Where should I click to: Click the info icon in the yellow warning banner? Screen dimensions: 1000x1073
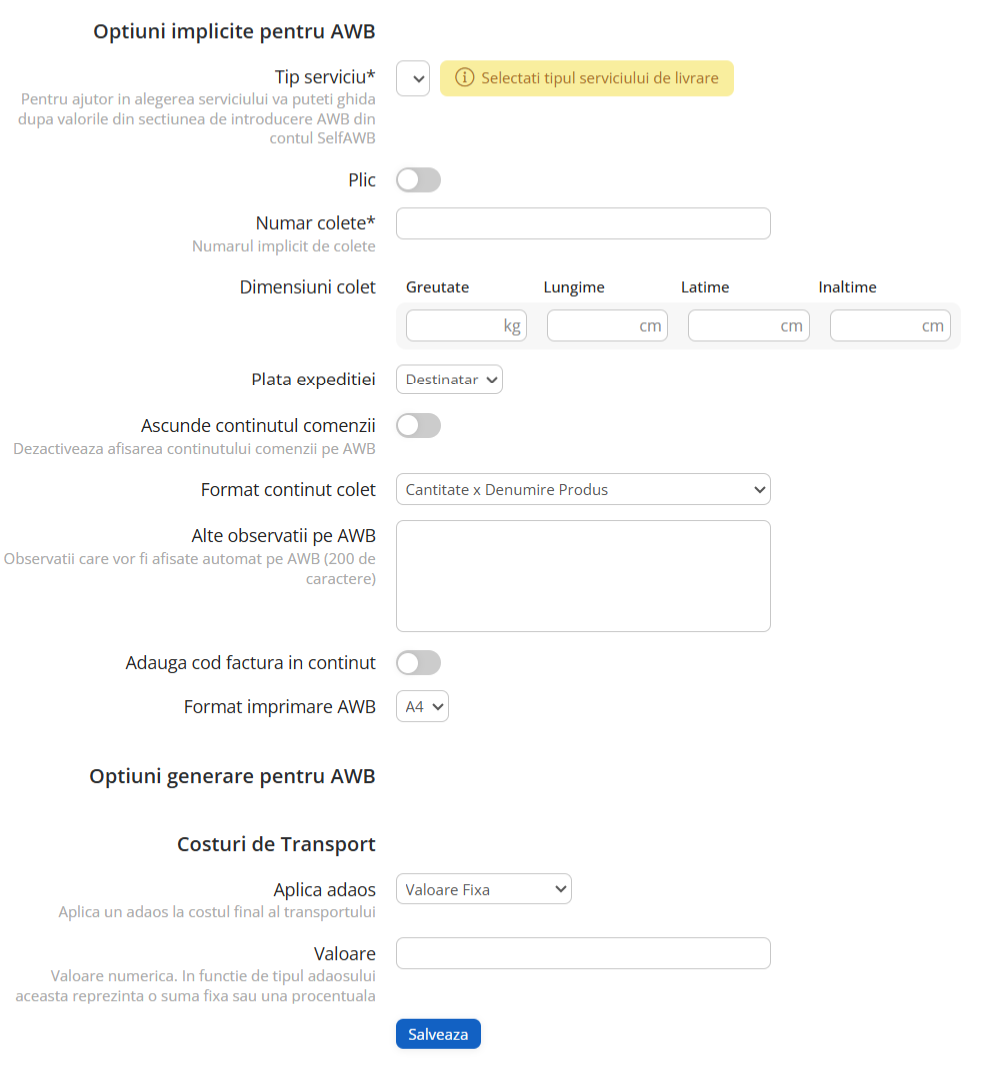(465, 77)
